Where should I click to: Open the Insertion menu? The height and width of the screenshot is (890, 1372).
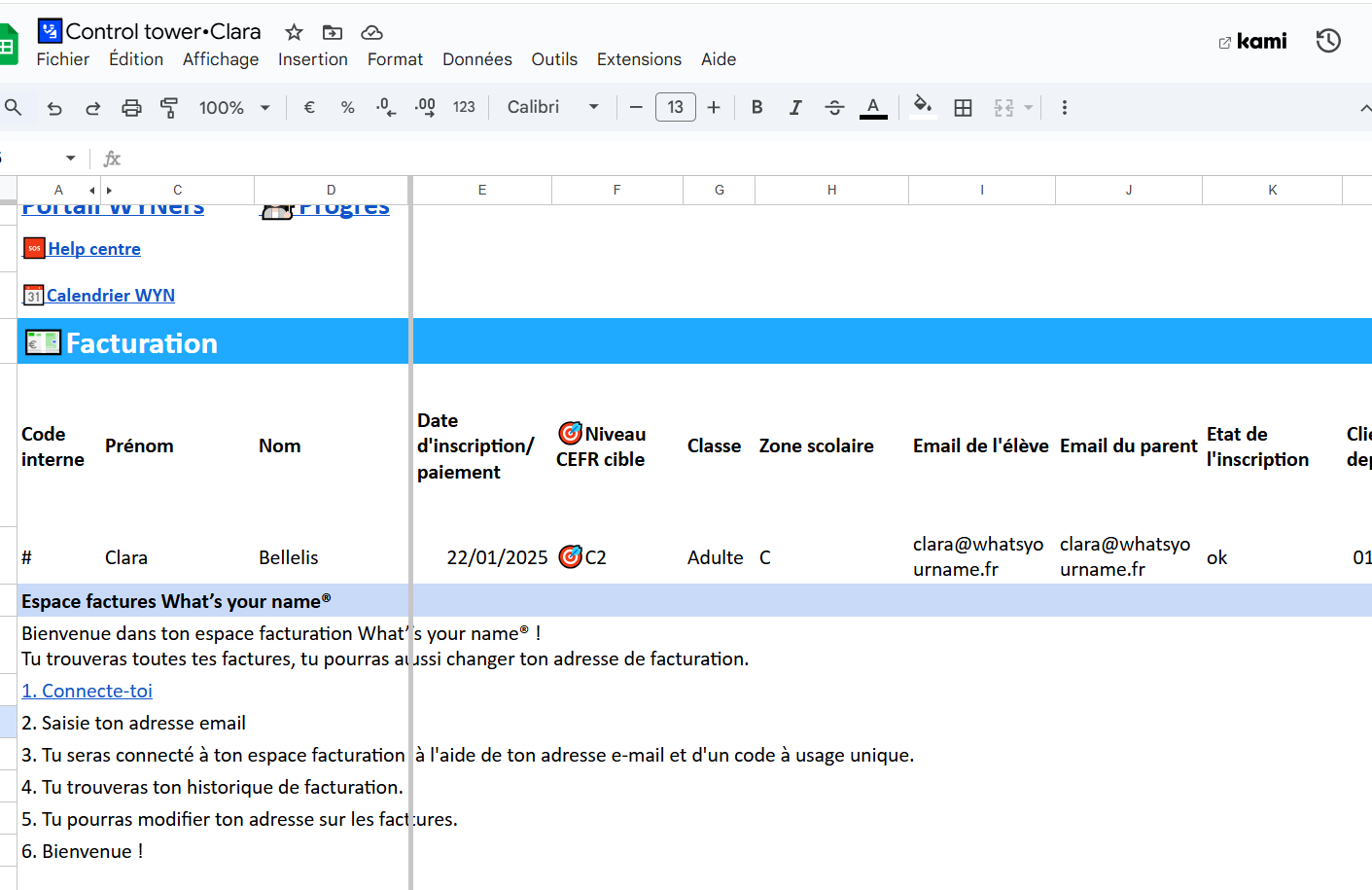313,59
